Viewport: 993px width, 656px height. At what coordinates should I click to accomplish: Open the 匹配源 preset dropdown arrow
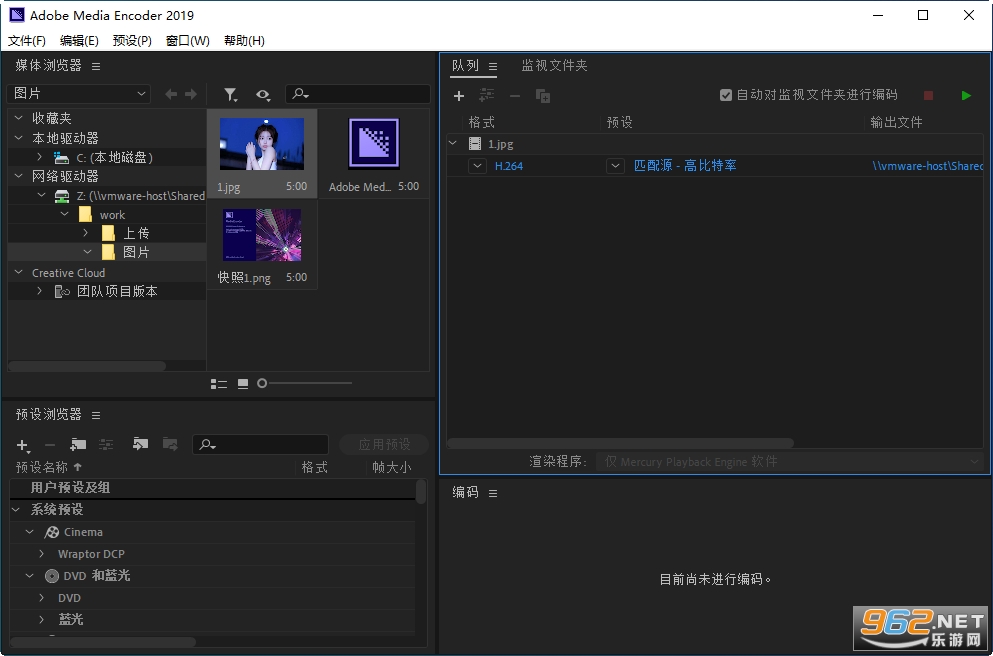(615, 166)
